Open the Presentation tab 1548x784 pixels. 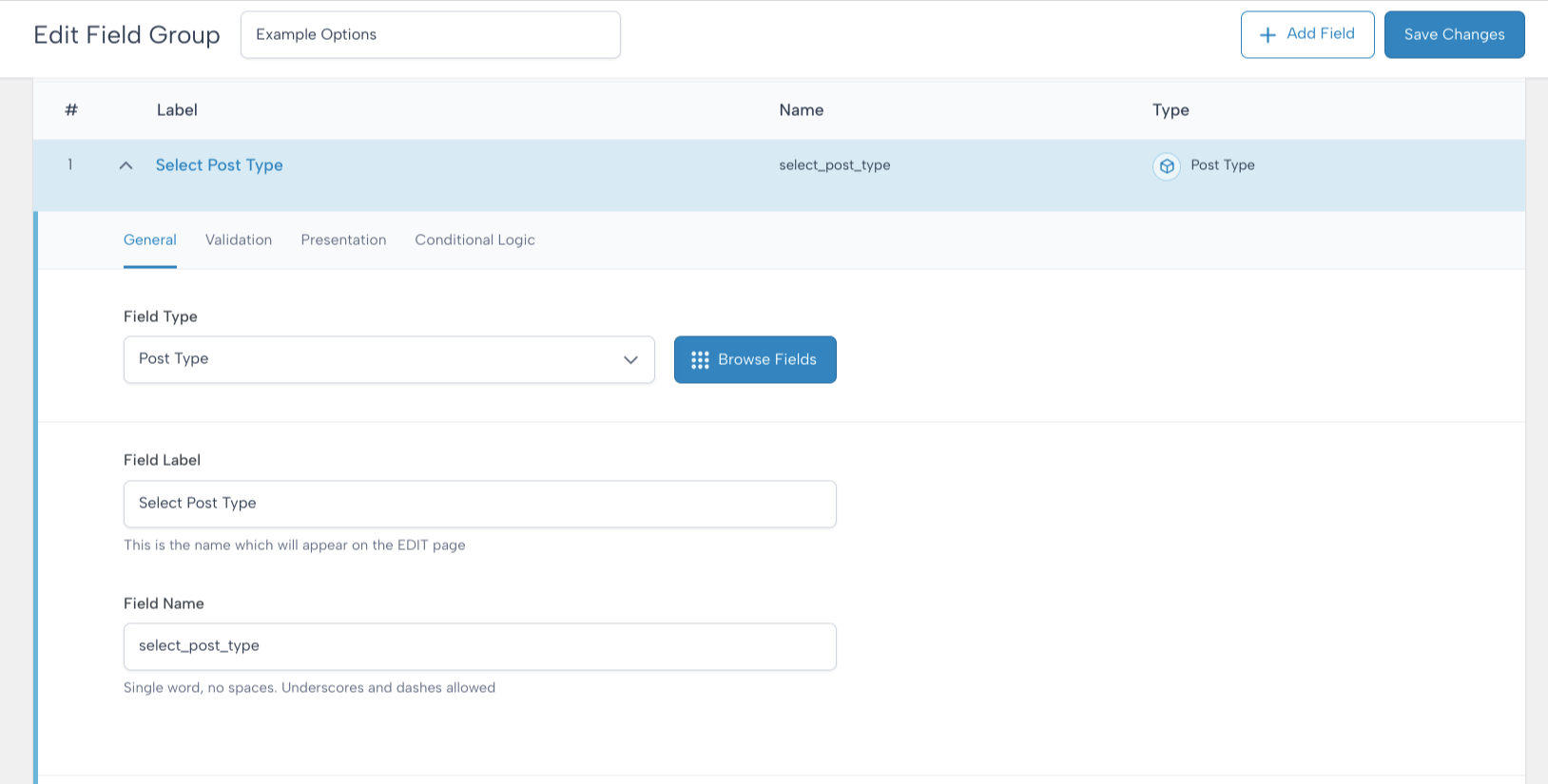[x=343, y=239]
